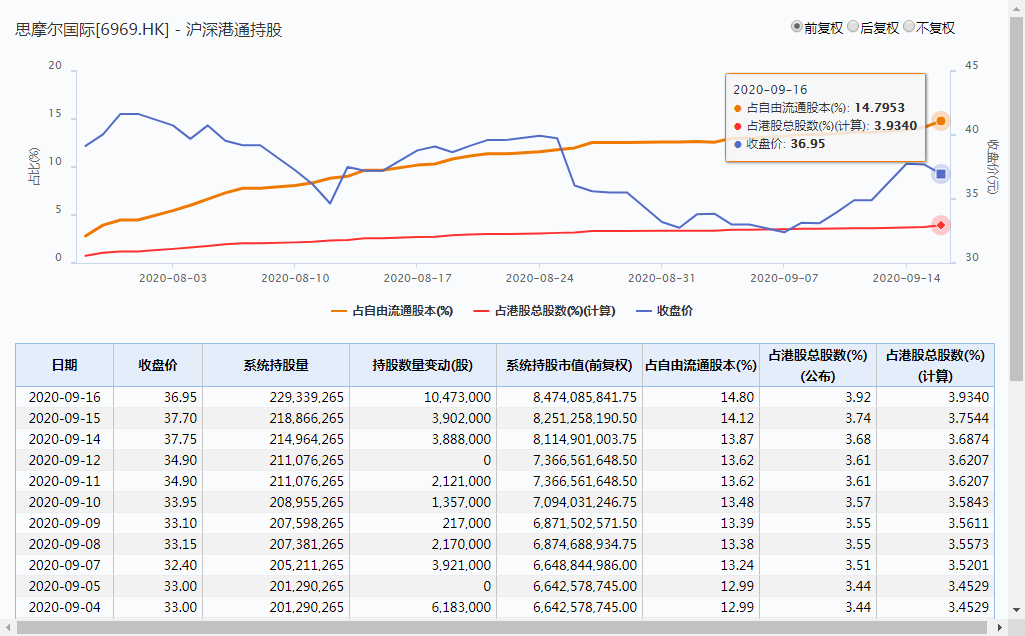Click the calculated percentage 3.7544
This screenshot has width=1025, height=636.
pos(968,418)
